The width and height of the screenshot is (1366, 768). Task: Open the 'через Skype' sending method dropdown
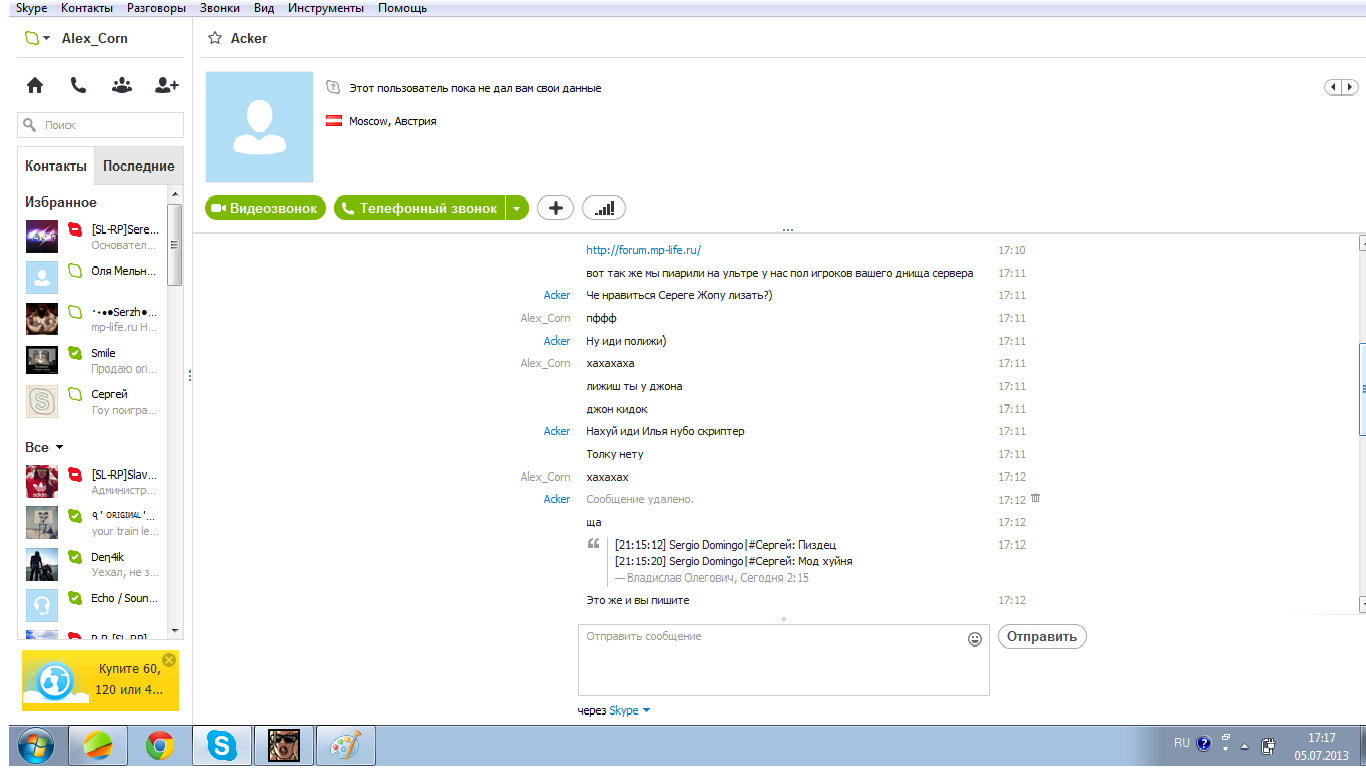(646, 711)
